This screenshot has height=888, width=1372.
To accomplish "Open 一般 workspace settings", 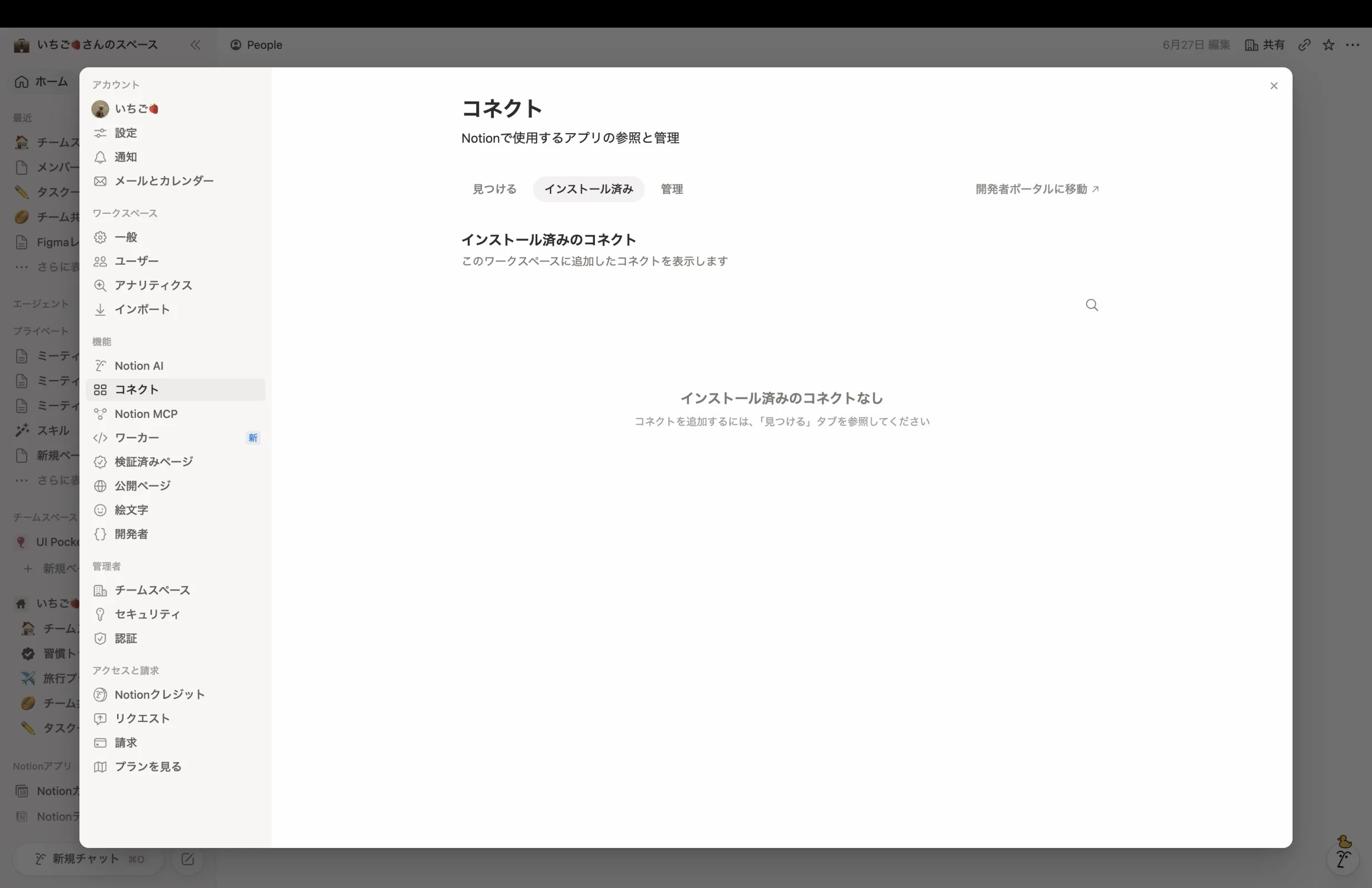I will point(175,238).
